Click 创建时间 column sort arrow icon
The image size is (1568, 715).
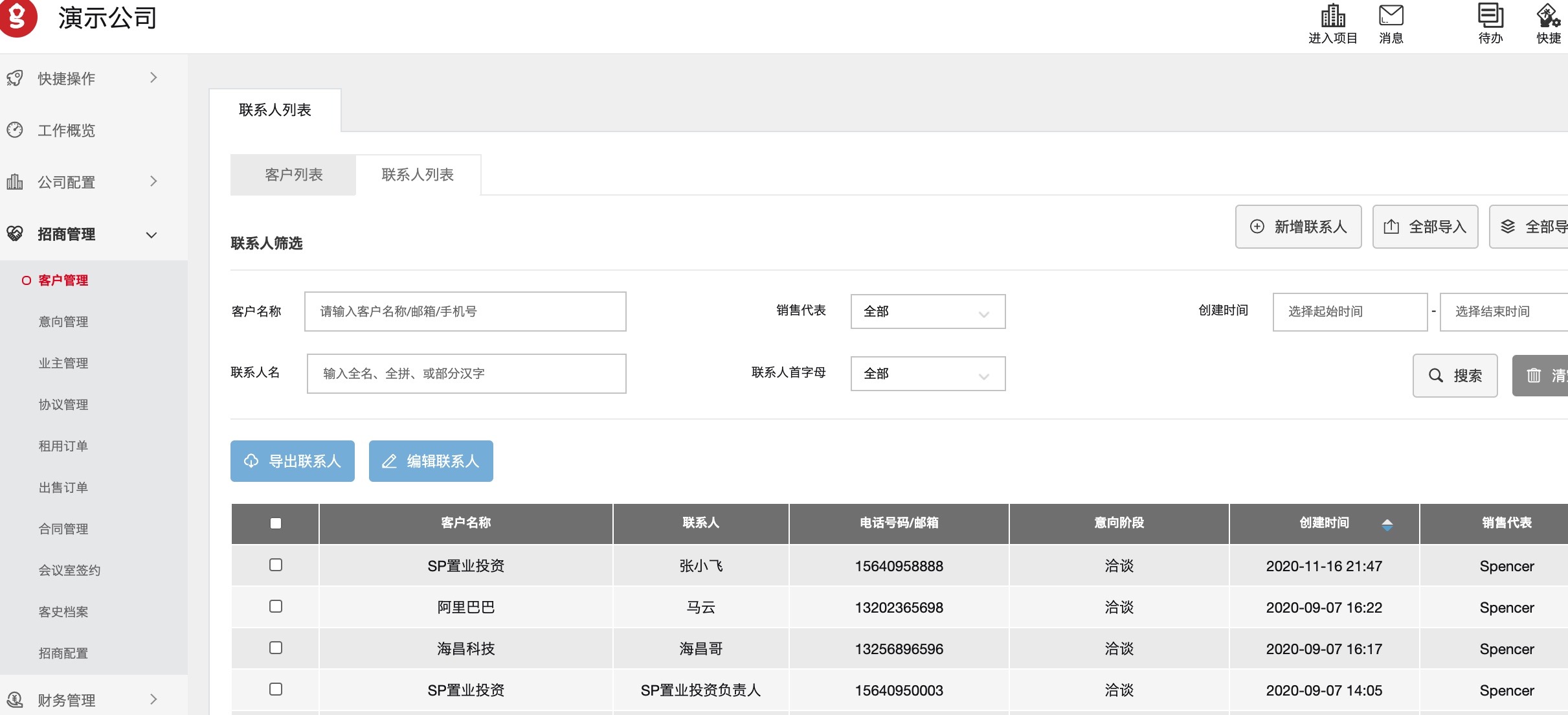pos(1387,524)
